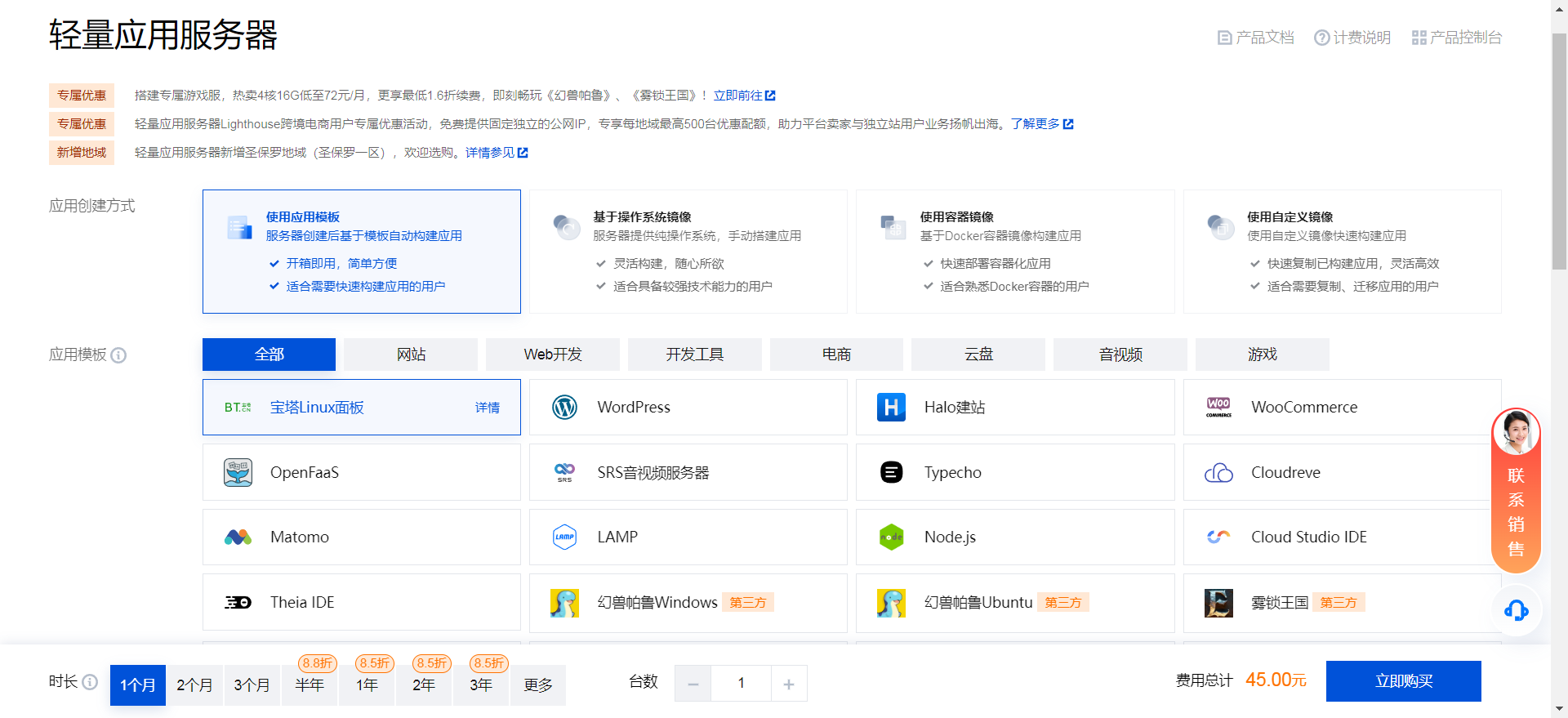Switch to the 电商 template tab

point(836,355)
